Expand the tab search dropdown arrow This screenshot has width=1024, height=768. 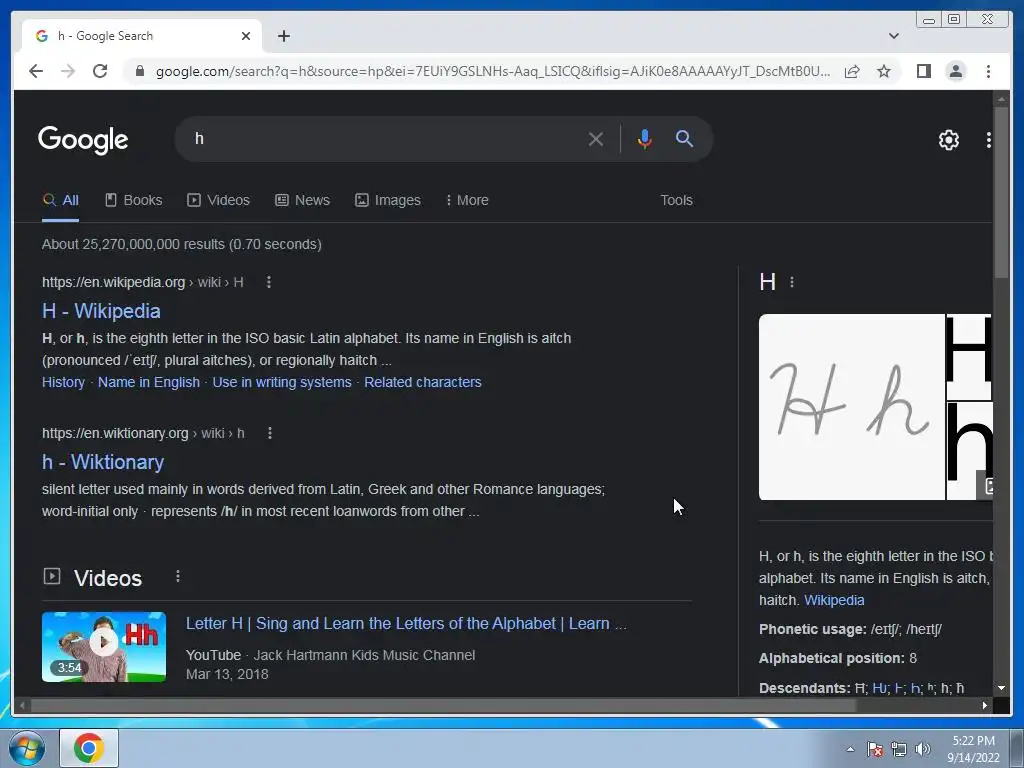click(894, 36)
